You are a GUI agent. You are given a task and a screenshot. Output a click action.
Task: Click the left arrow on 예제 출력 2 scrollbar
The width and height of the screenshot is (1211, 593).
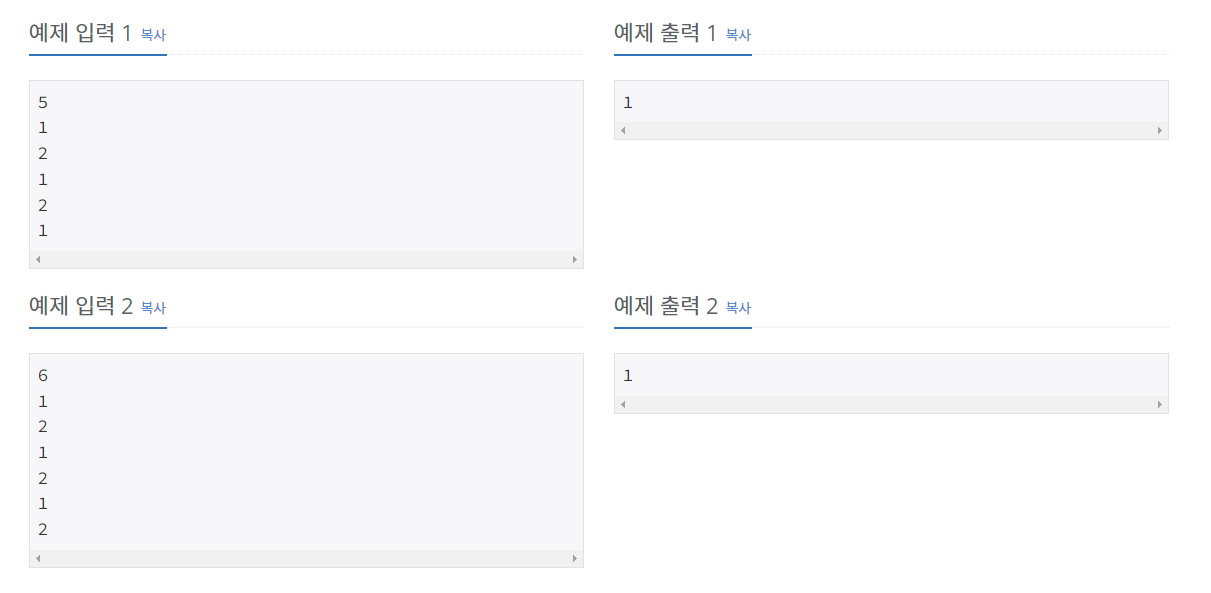[623, 403]
